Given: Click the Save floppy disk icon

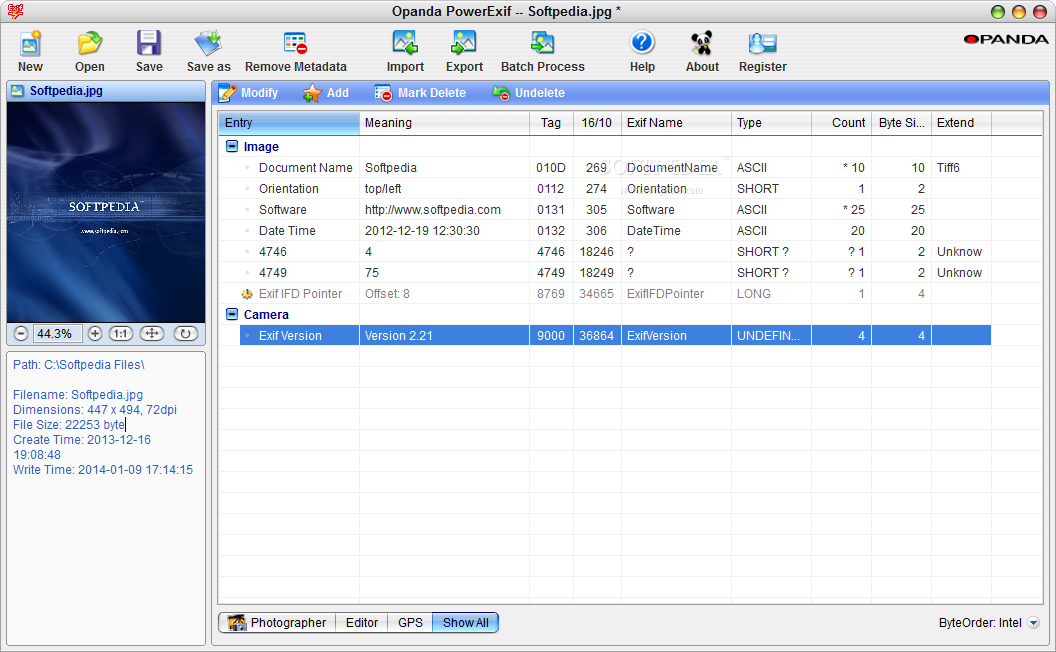Looking at the screenshot, I should point(149,43).
